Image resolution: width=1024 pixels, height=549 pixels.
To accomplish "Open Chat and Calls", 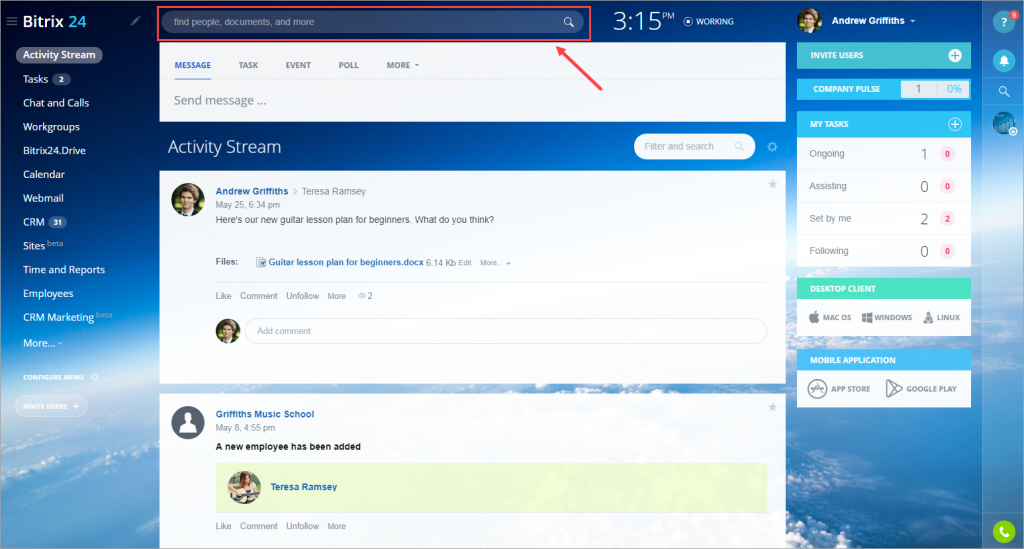I will pos(56,103).
